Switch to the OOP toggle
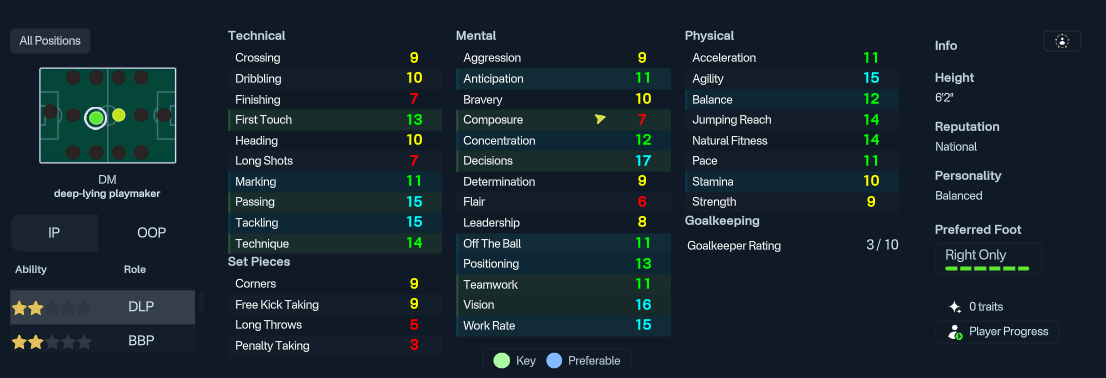The width and height of the screenshot is (1106, 378). point(151,233)
